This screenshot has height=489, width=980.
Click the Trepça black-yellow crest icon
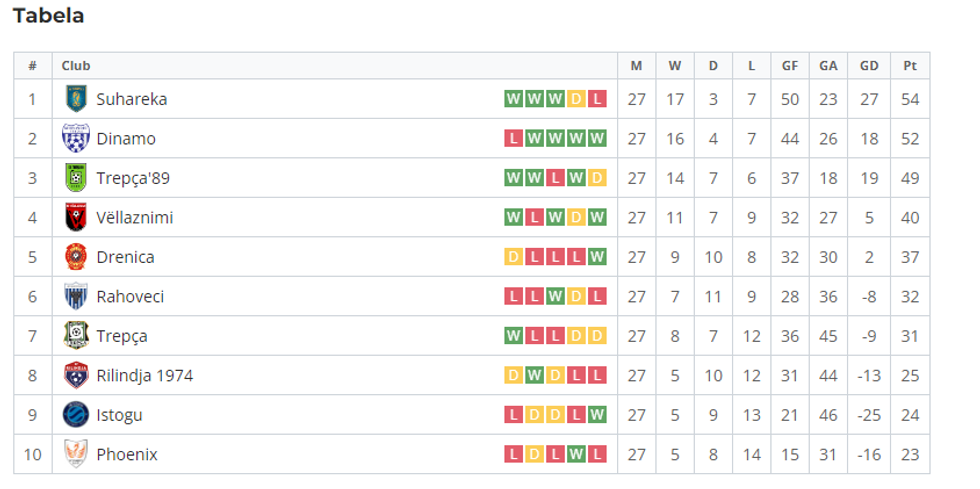76,336
